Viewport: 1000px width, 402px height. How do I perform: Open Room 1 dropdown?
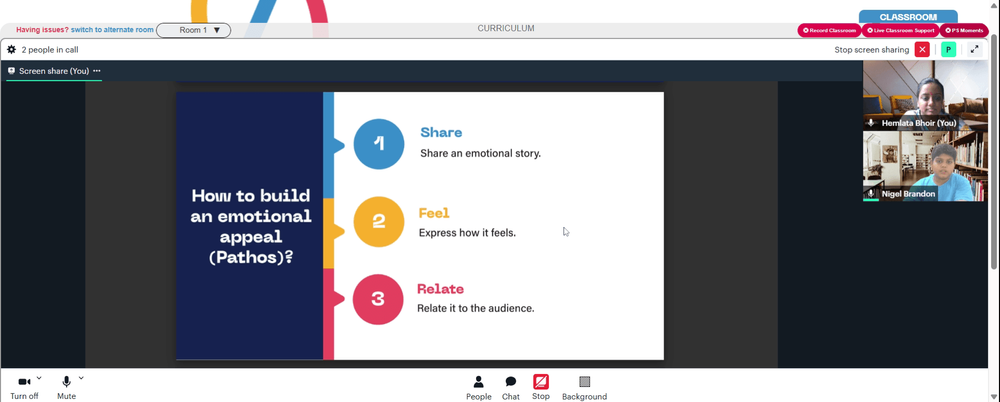point(194,30)
